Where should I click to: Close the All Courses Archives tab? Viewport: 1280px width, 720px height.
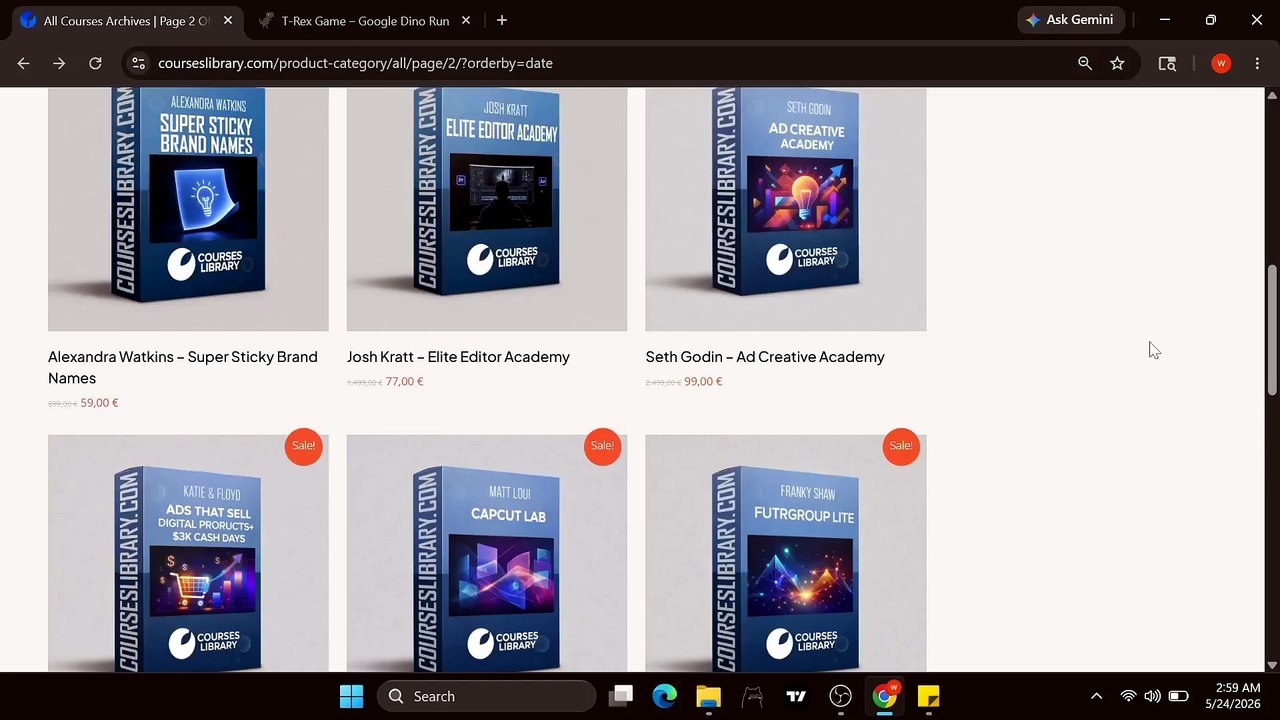(x=228, y=20)
